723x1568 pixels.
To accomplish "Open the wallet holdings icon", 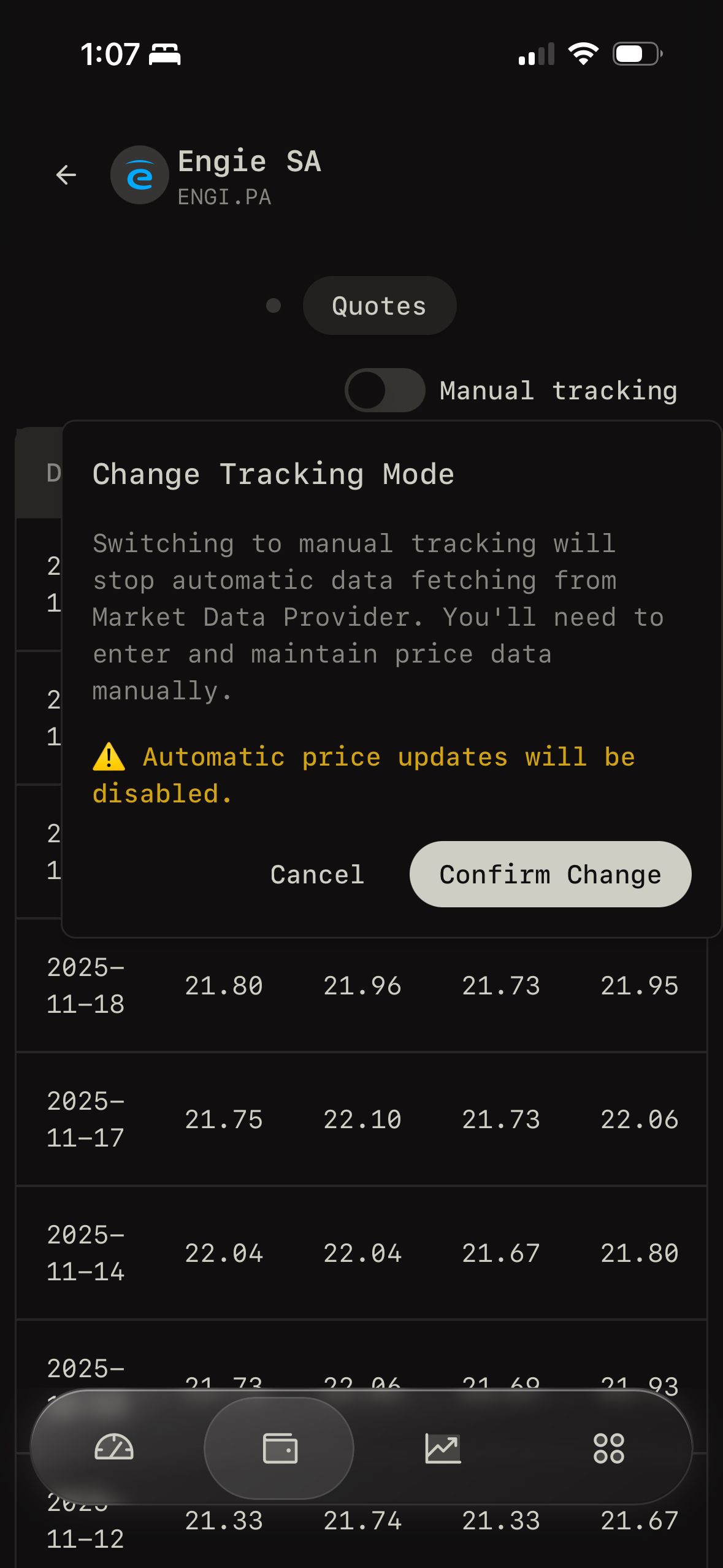I will pos(280,1448).
